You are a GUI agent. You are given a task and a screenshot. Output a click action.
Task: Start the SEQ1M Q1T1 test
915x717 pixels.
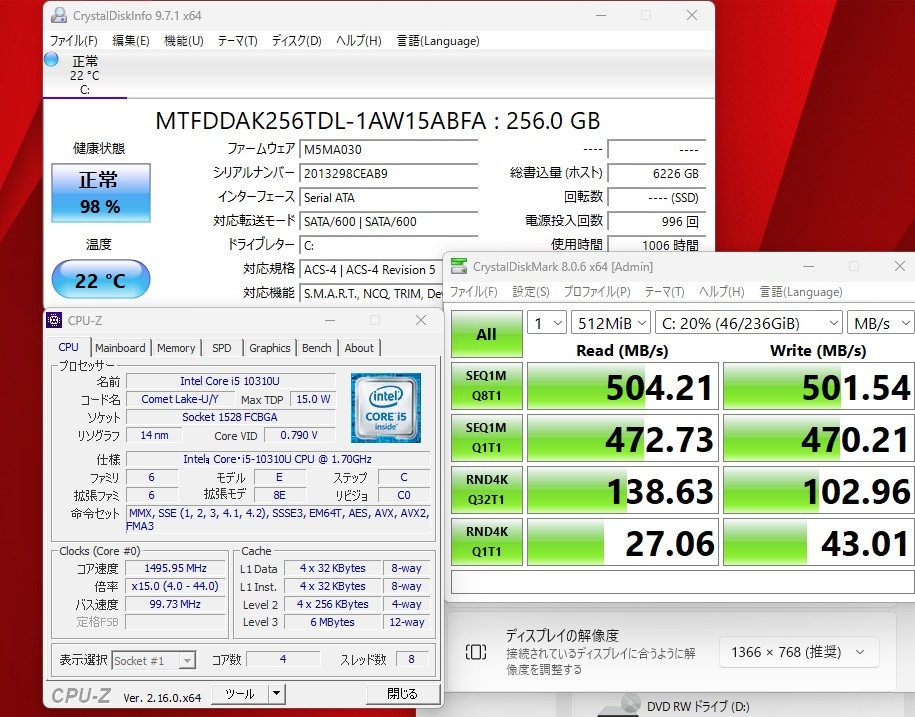point(486,438)
